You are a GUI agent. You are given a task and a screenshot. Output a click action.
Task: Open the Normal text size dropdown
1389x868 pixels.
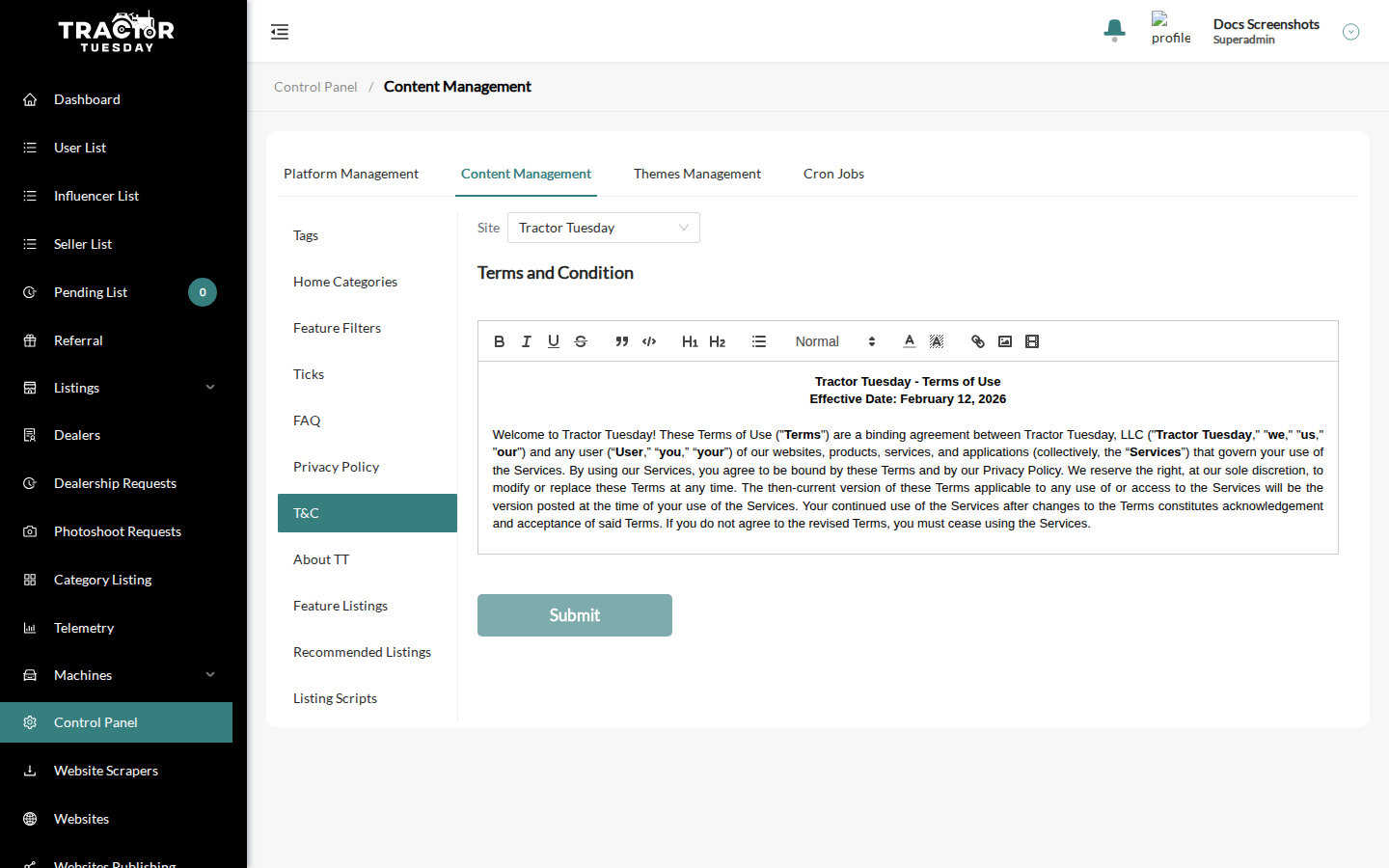(835, 341)
